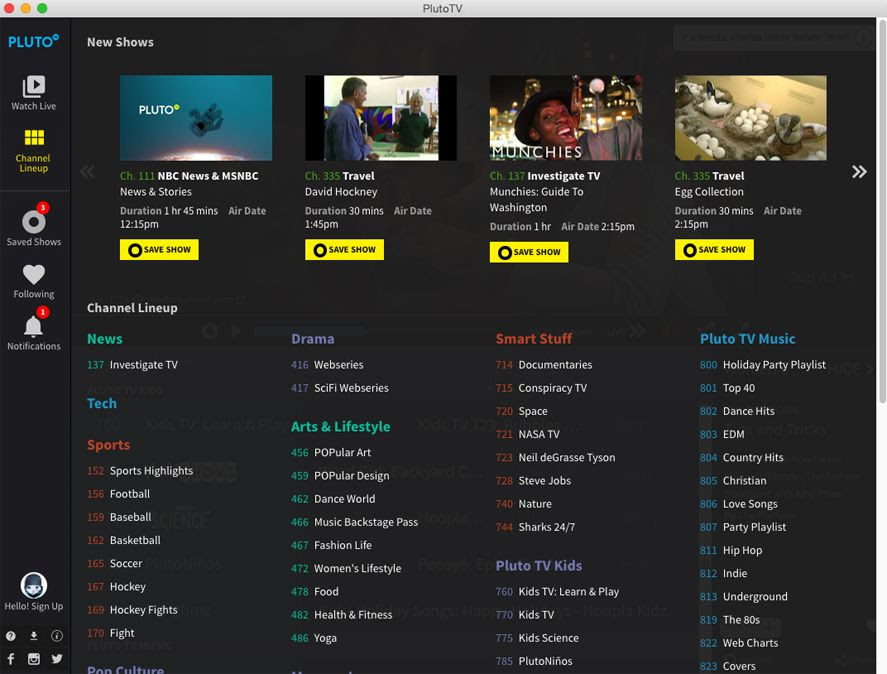Viewport: 887px width, 674px height.
Task: Switch to the Channel Lineup tab
Action: tap(33, 149)
